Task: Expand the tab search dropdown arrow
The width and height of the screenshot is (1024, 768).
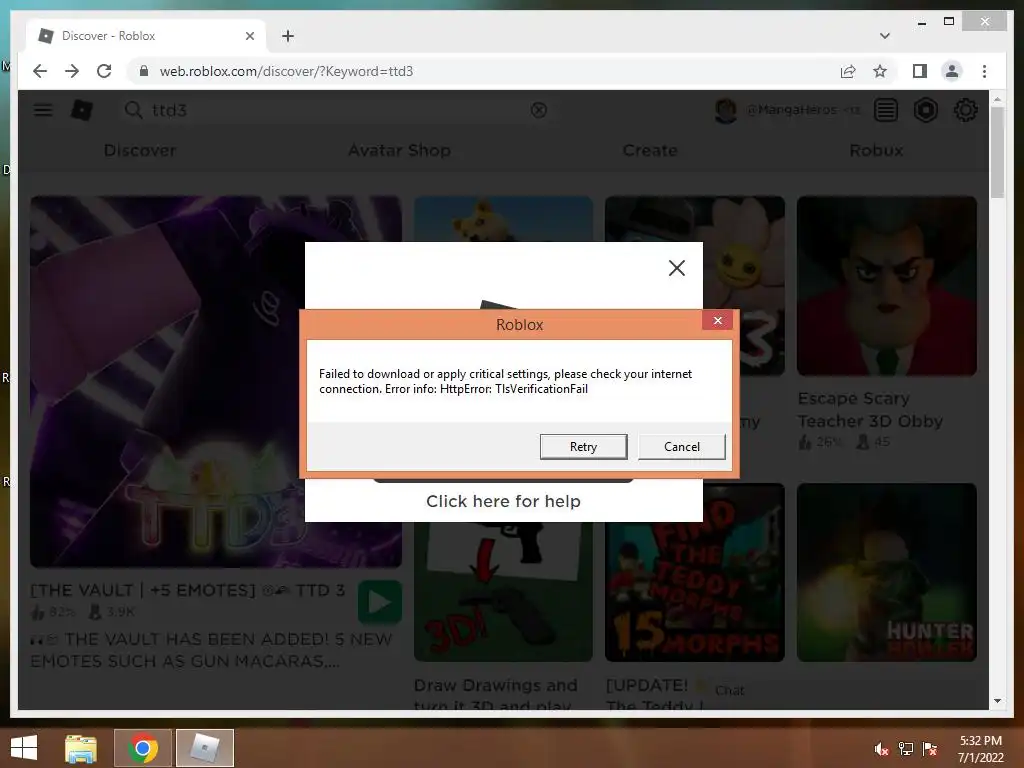Action: (884, 36)
